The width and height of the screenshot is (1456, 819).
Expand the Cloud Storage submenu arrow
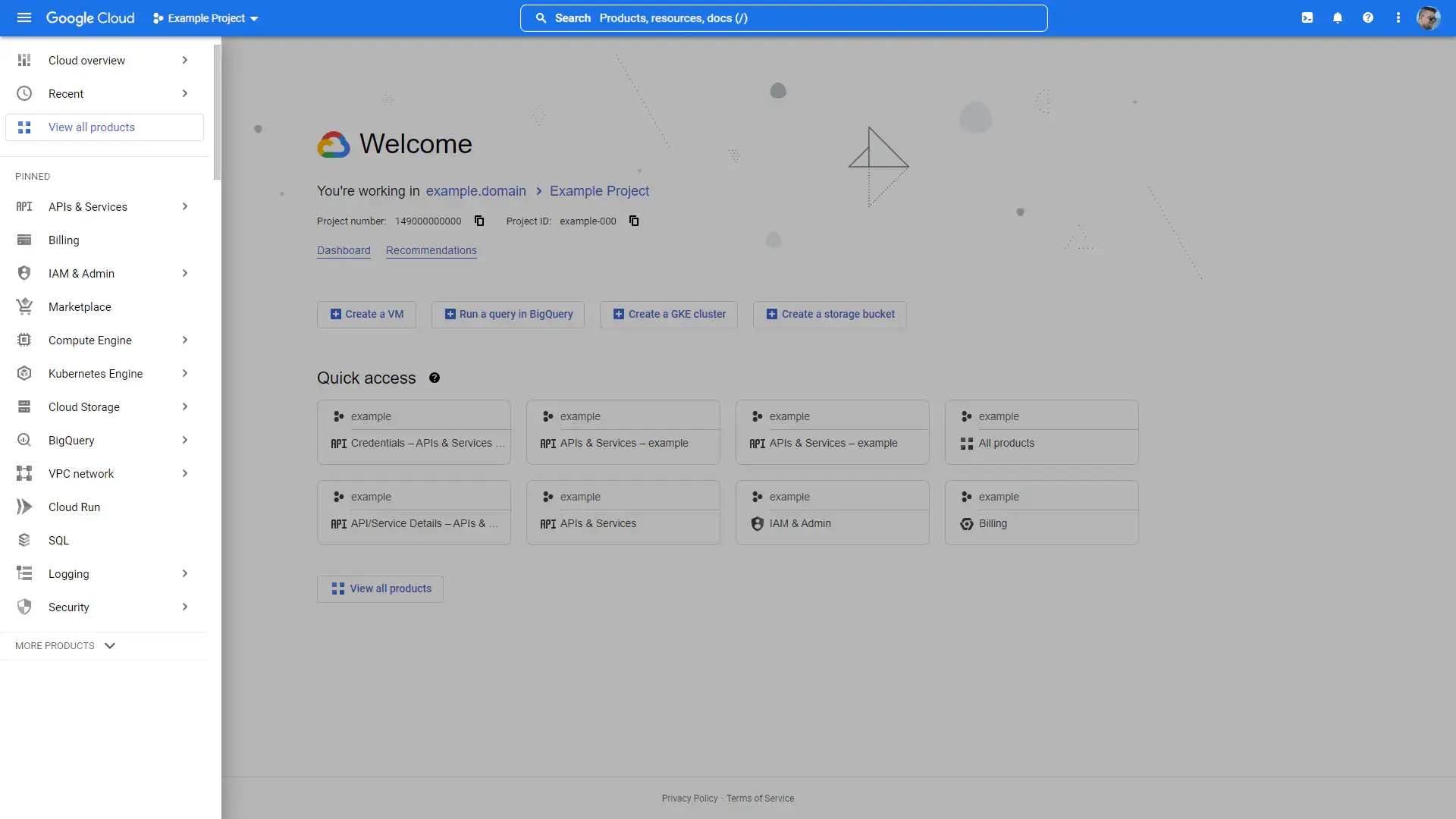point(184,406)
